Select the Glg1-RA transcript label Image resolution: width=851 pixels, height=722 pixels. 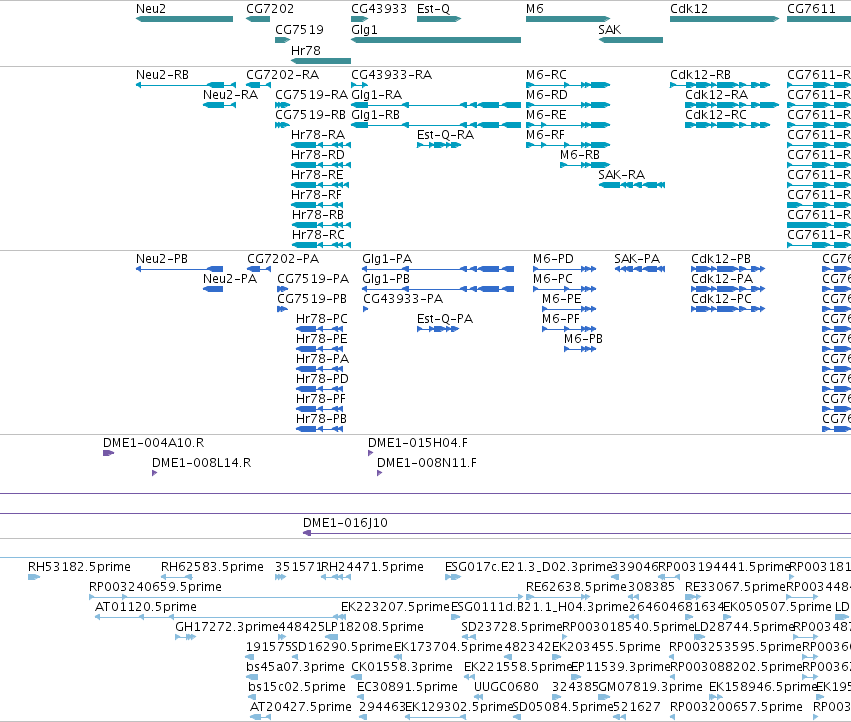(377, 94)
